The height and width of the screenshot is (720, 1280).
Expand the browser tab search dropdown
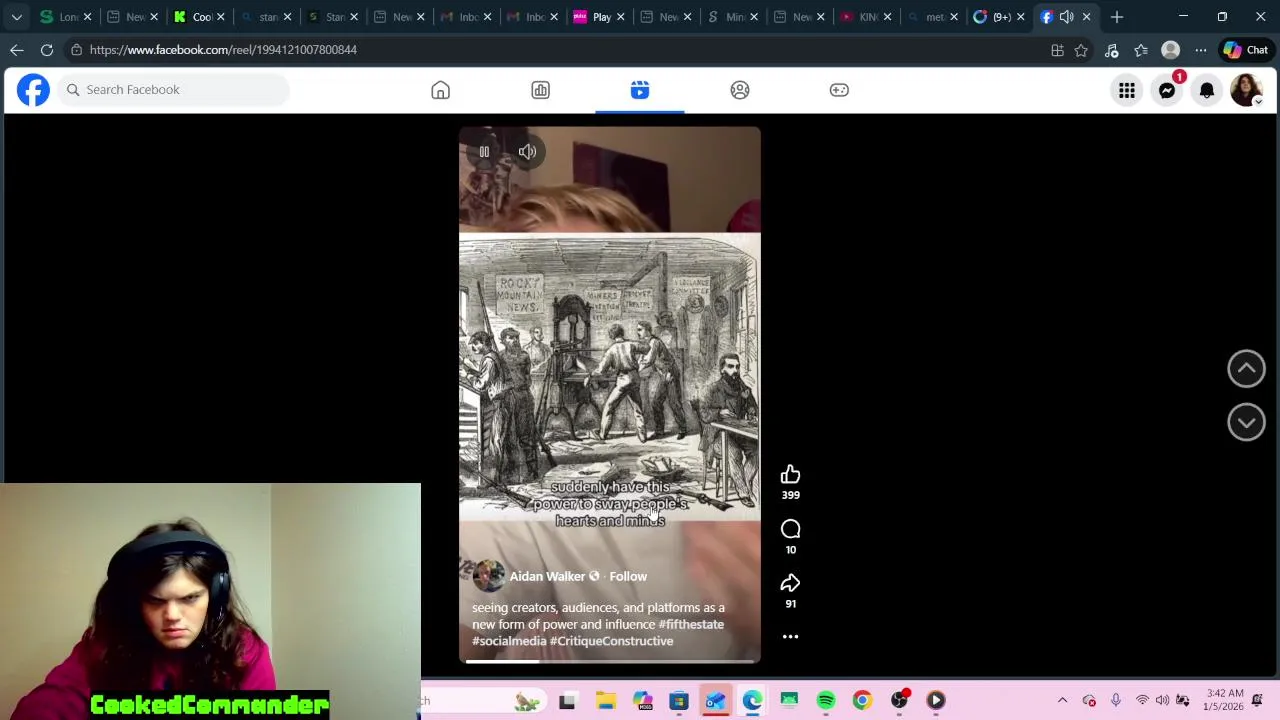(x=17, y=17)
